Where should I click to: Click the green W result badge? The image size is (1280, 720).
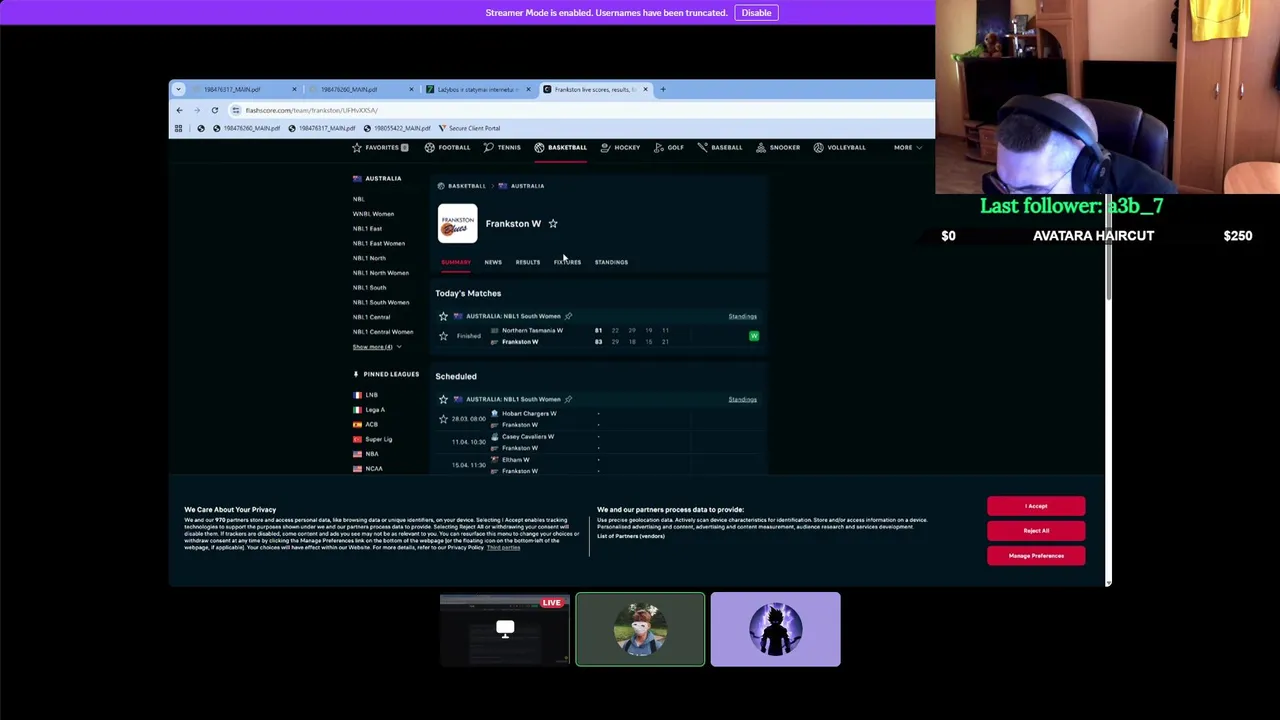click(754, 336)
